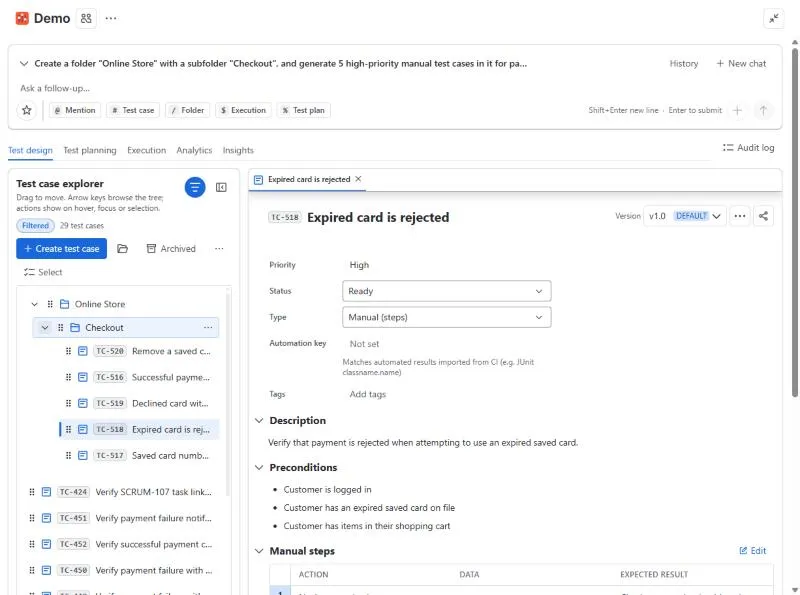
Task: Click the page vertical scrollbar
Action: 794,222
